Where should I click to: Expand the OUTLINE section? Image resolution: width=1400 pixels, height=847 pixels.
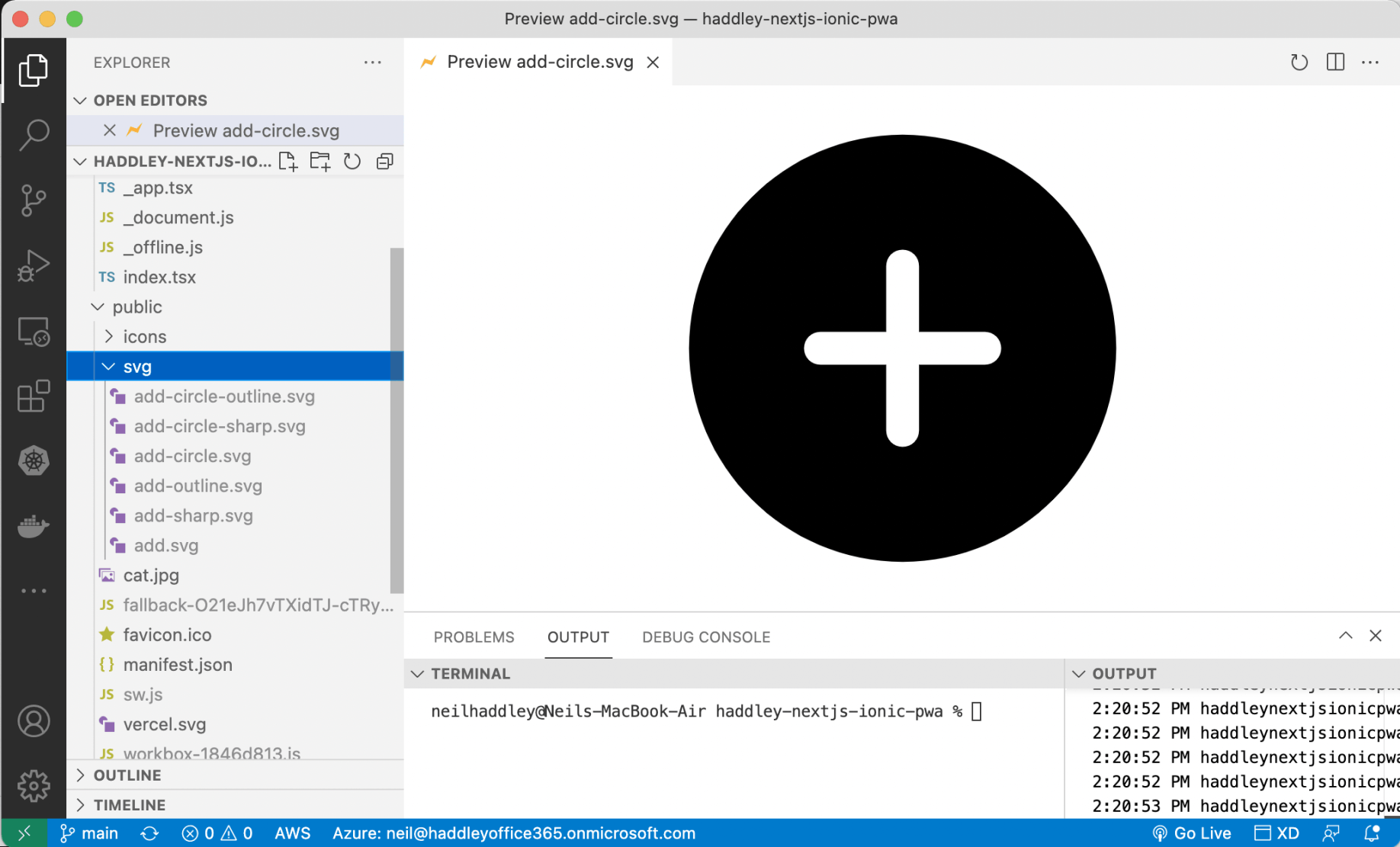(x=127, y=775)
